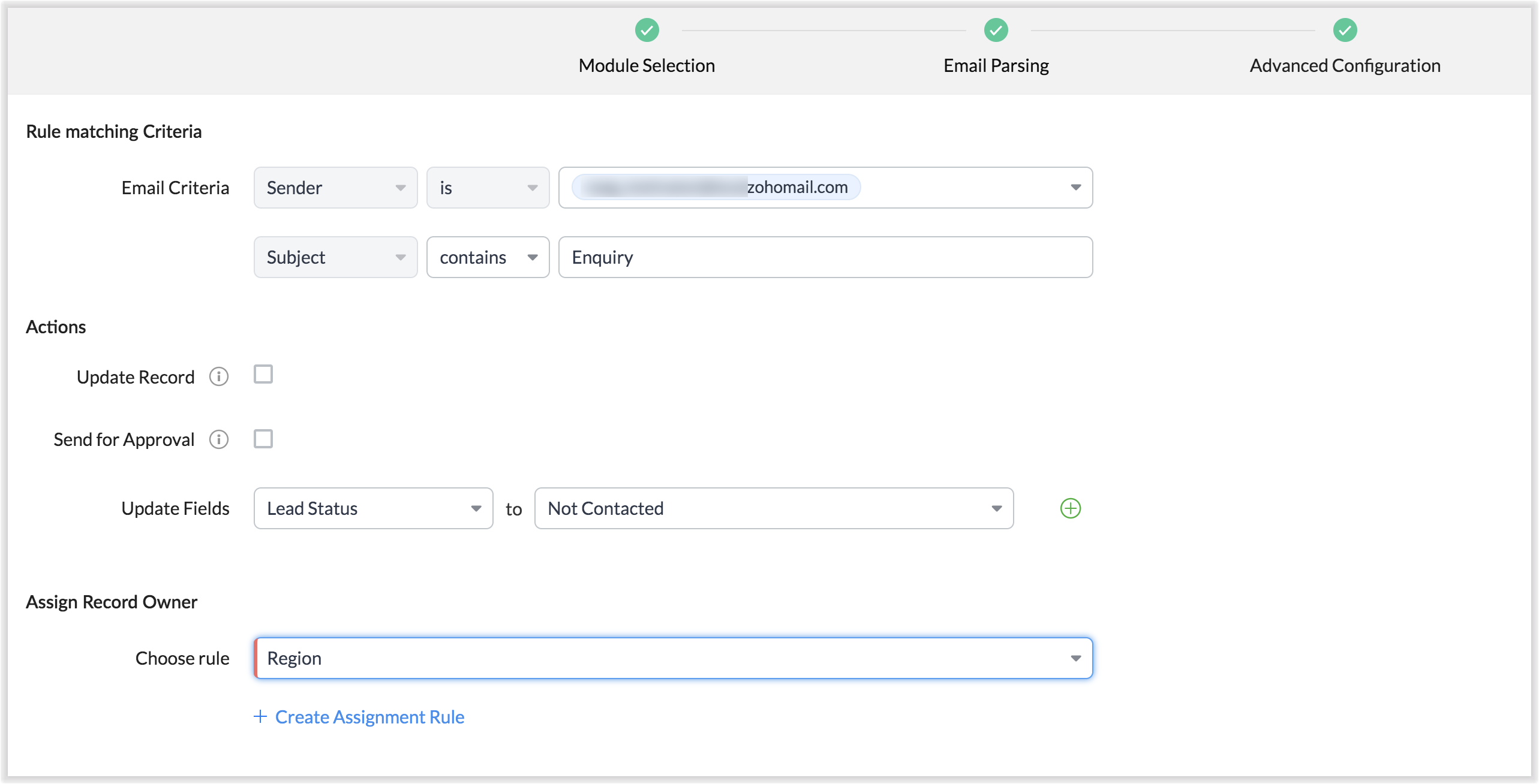The image size is (1539, 784).
Task: Go to the Email Parsing step
Action: click(x=996, y=65)
